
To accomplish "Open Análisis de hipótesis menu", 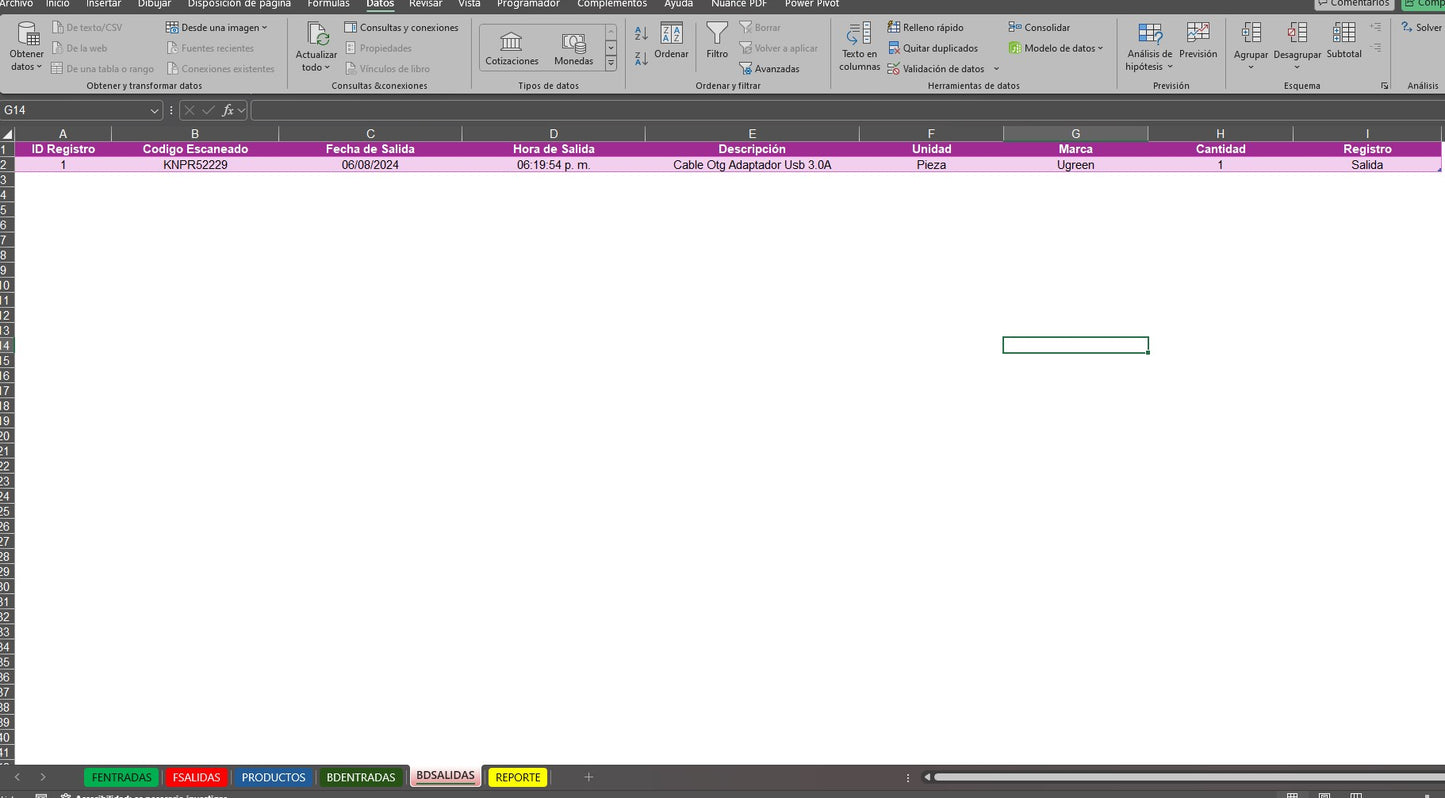I will tap(1149, 47).
